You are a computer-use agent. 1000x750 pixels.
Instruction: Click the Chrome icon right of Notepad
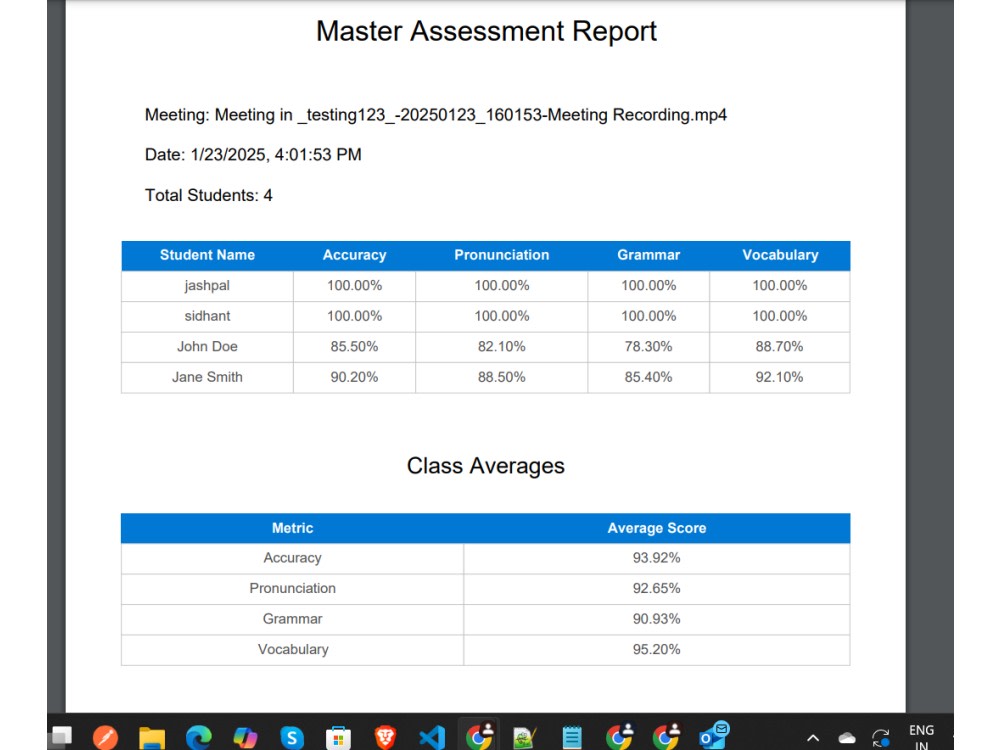click(x=619, y=736)
